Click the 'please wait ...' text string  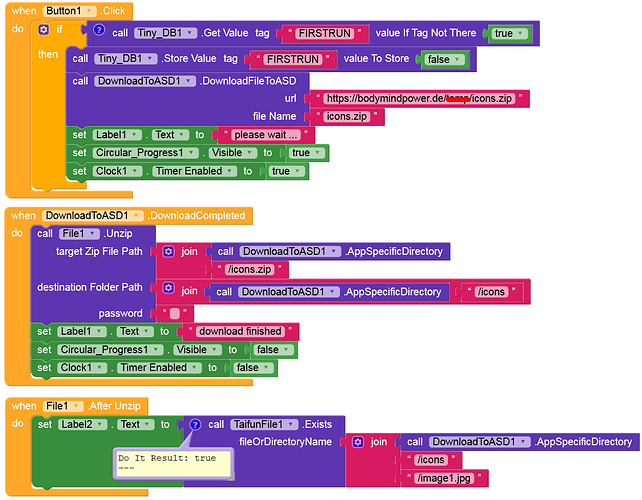[x=266, y=135]
